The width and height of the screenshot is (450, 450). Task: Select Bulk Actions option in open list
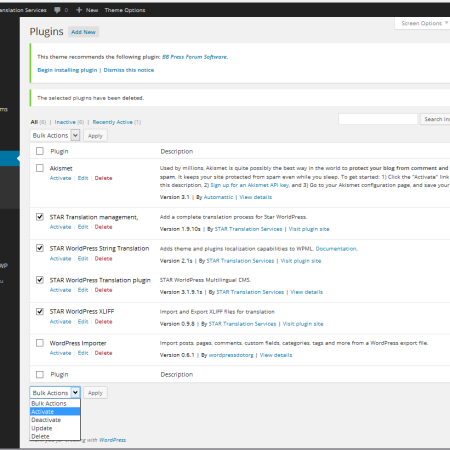55,403
